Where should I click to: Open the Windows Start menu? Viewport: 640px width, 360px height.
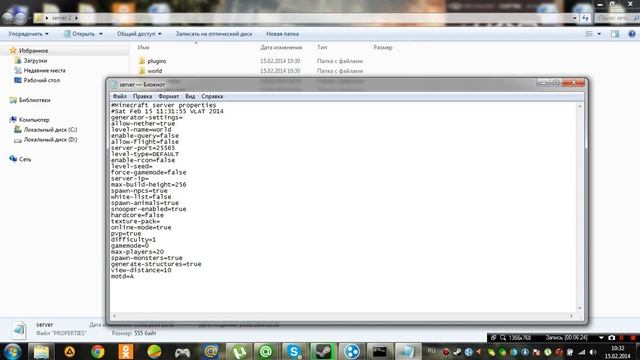pos(12,351)
